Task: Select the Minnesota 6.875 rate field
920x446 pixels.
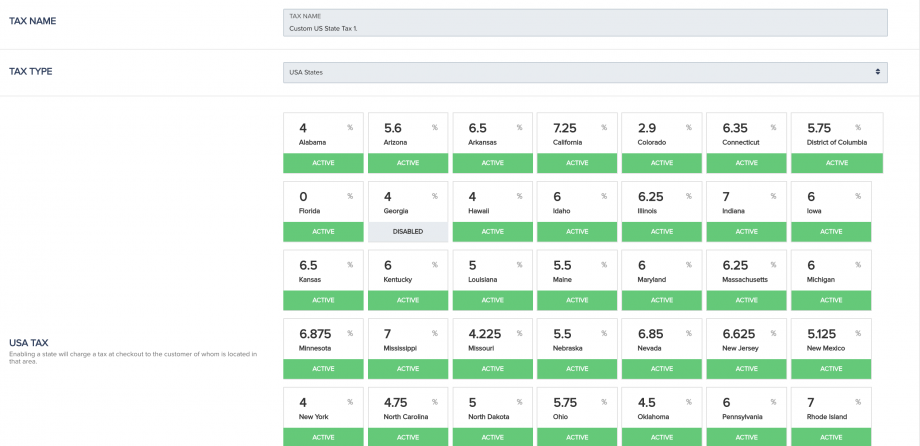Action: coord(314,333)
